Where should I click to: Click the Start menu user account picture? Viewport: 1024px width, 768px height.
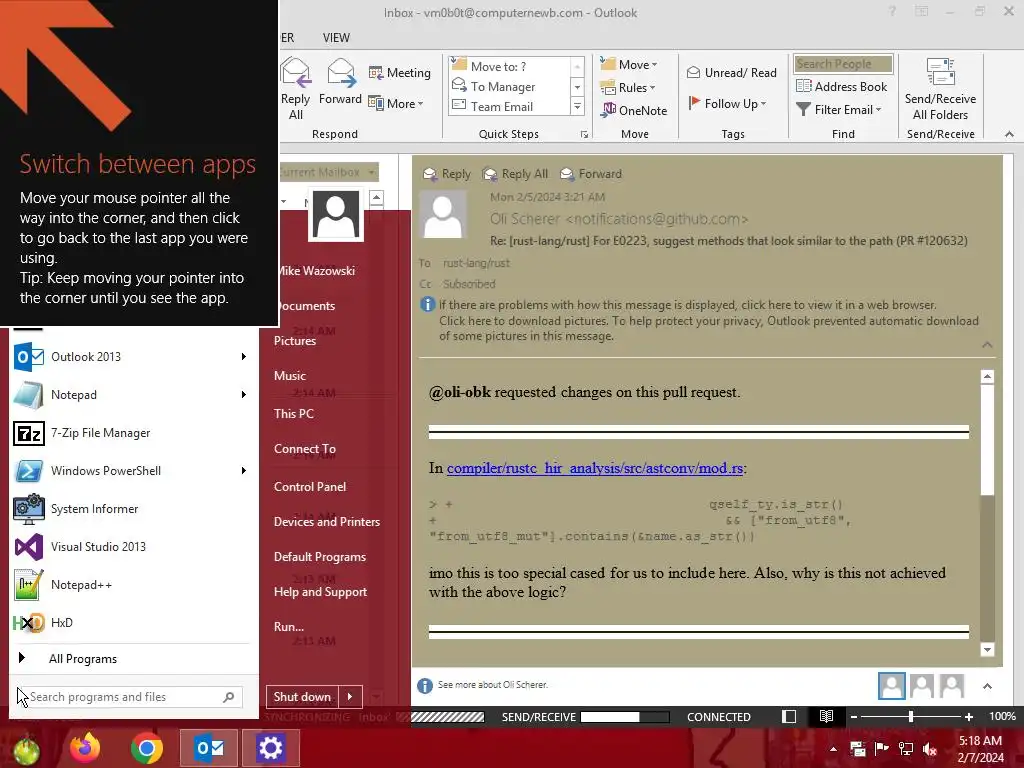click(x=336, y=214)
